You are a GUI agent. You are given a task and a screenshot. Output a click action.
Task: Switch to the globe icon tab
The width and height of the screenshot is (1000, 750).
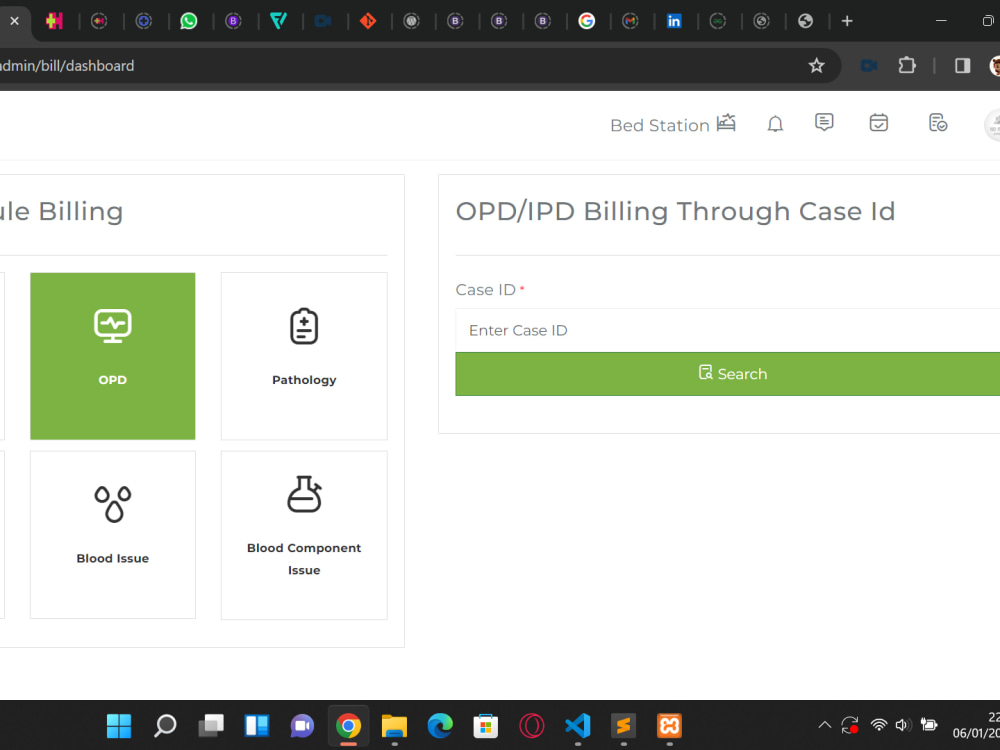[805, 21]
